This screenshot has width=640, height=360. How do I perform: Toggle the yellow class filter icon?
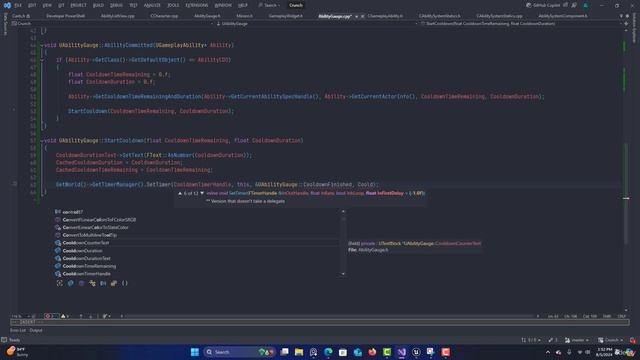pos(92,283)
